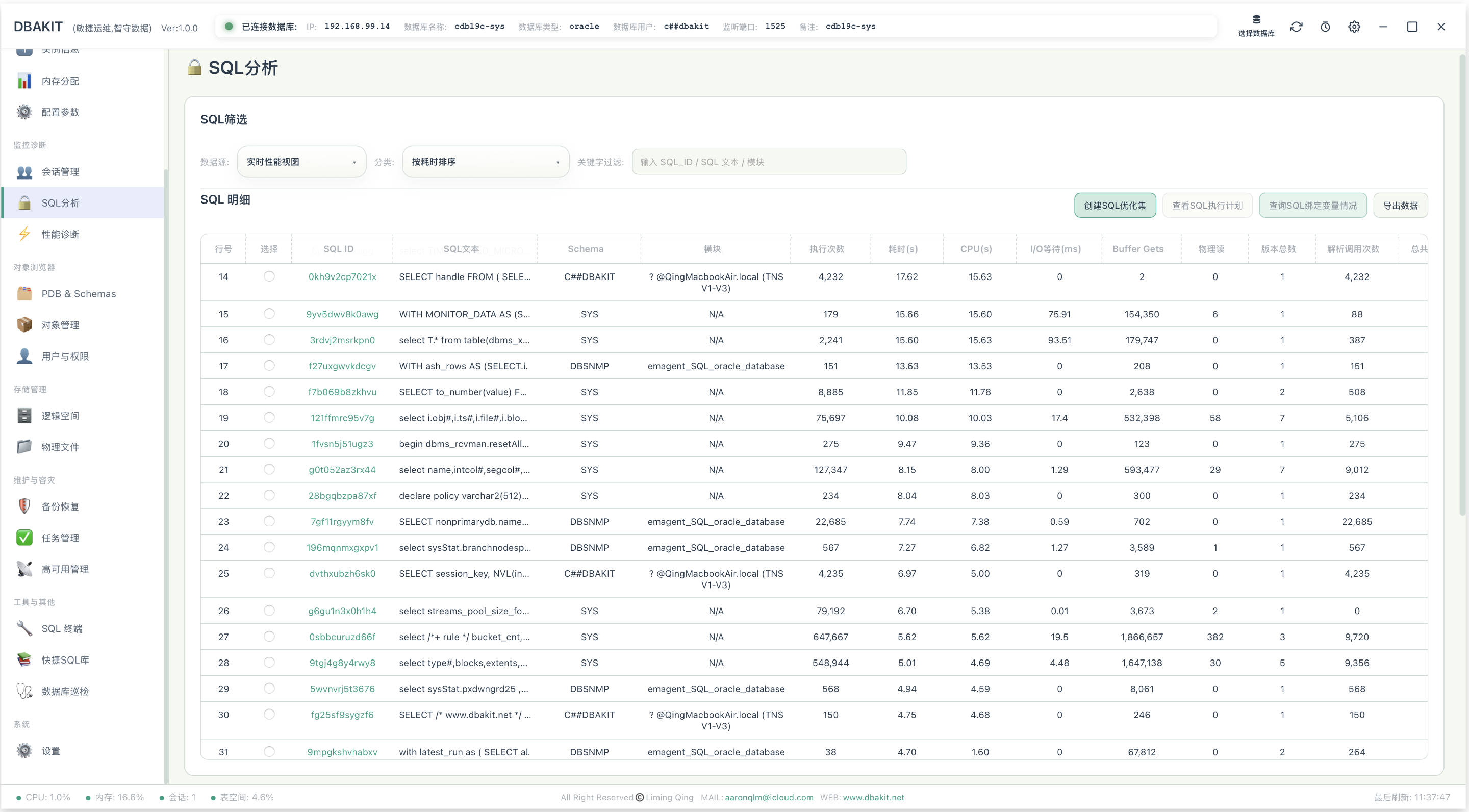The image size is (1469, 812).
Task: Open the PDB & Schemas folder icon
Action: tap(24, 294)
